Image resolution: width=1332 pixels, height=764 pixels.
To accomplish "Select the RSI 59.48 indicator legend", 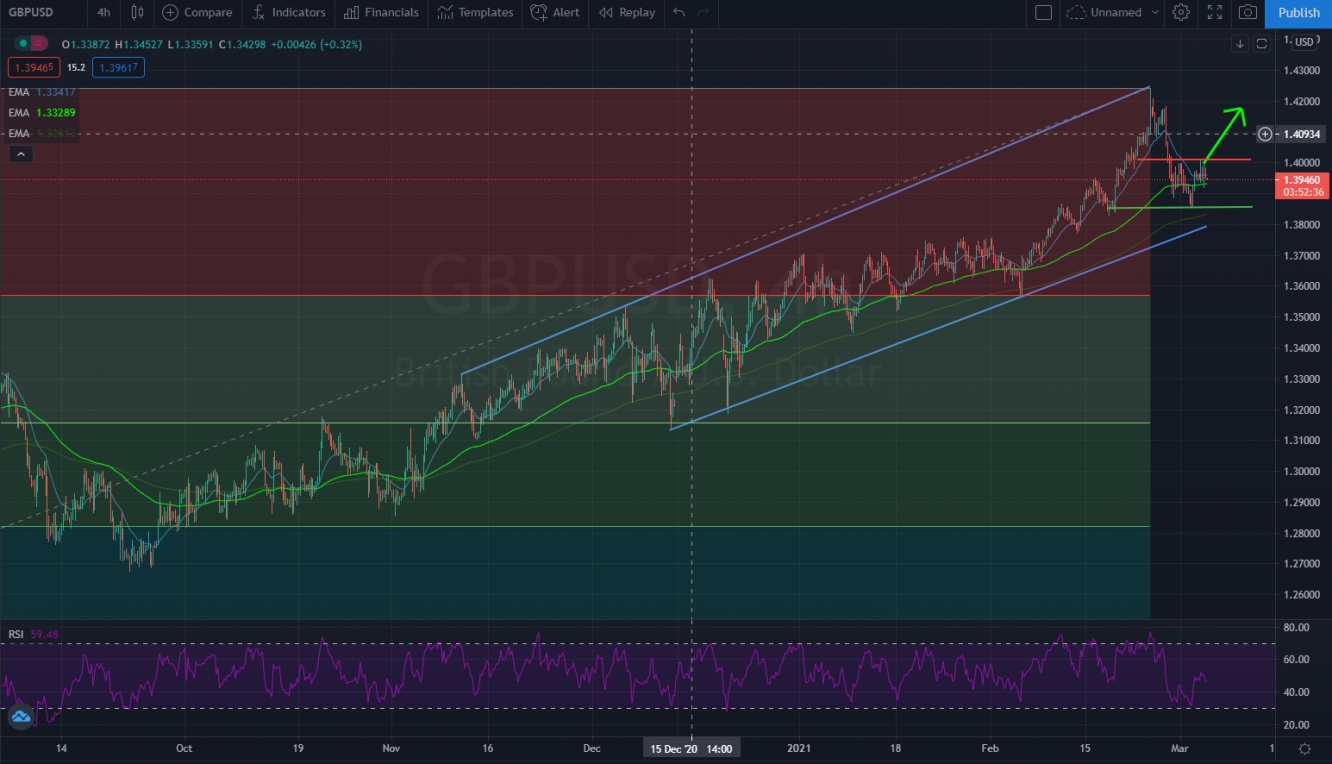I will point(33,634).
